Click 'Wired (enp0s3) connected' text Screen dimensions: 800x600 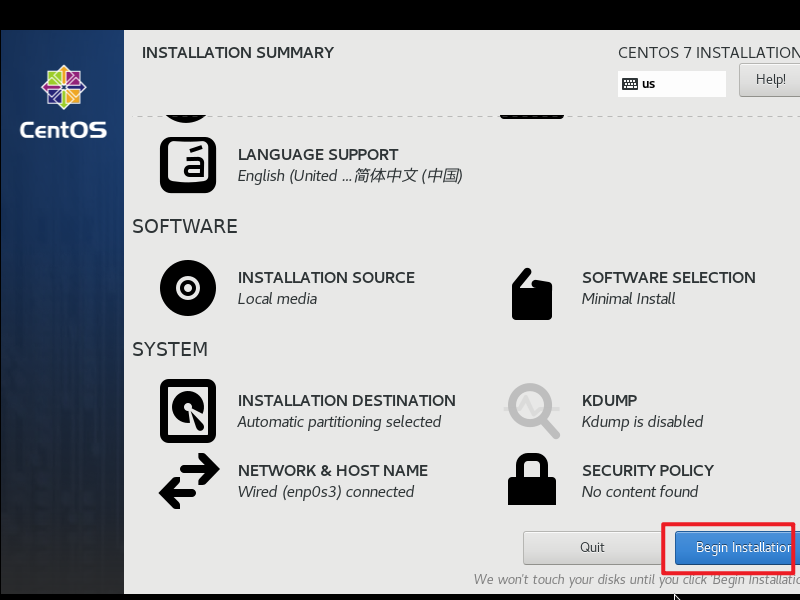[326, 492]
